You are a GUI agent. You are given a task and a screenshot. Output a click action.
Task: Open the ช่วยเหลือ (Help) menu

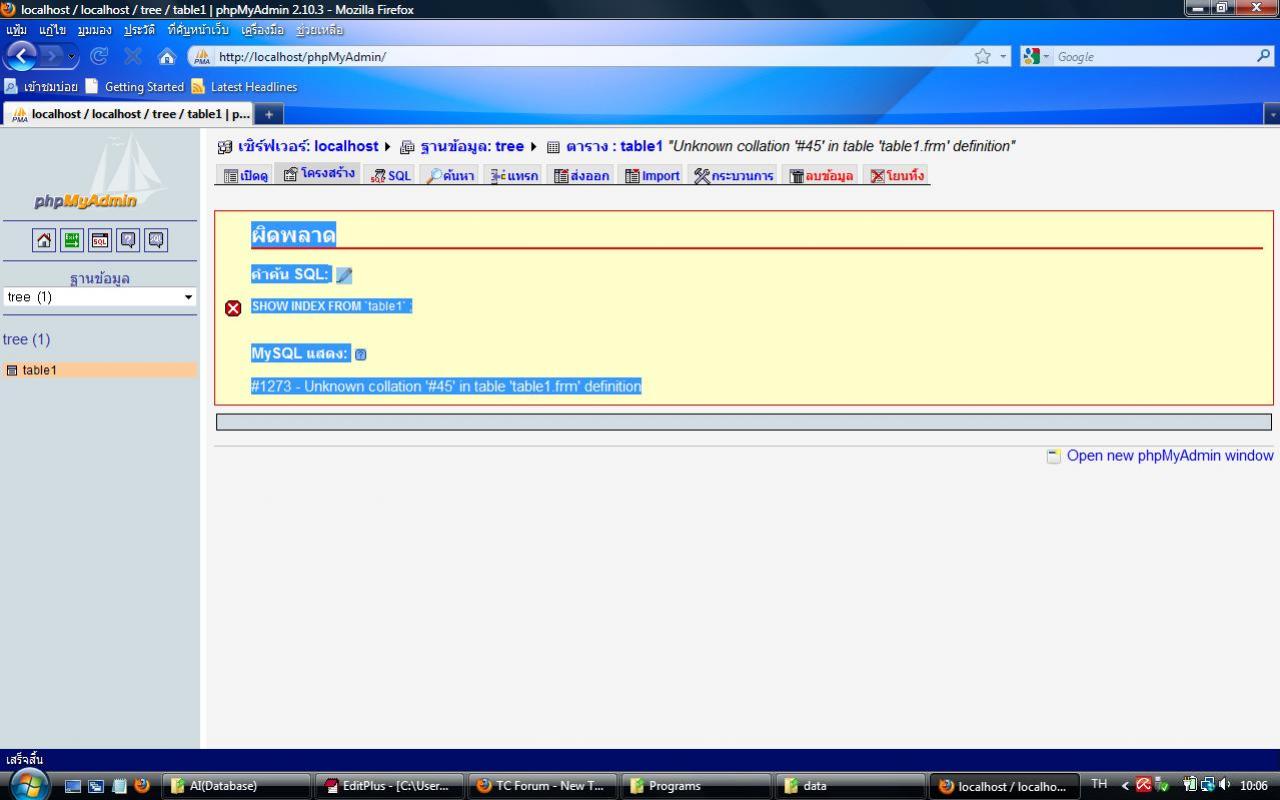pos(319,30)
